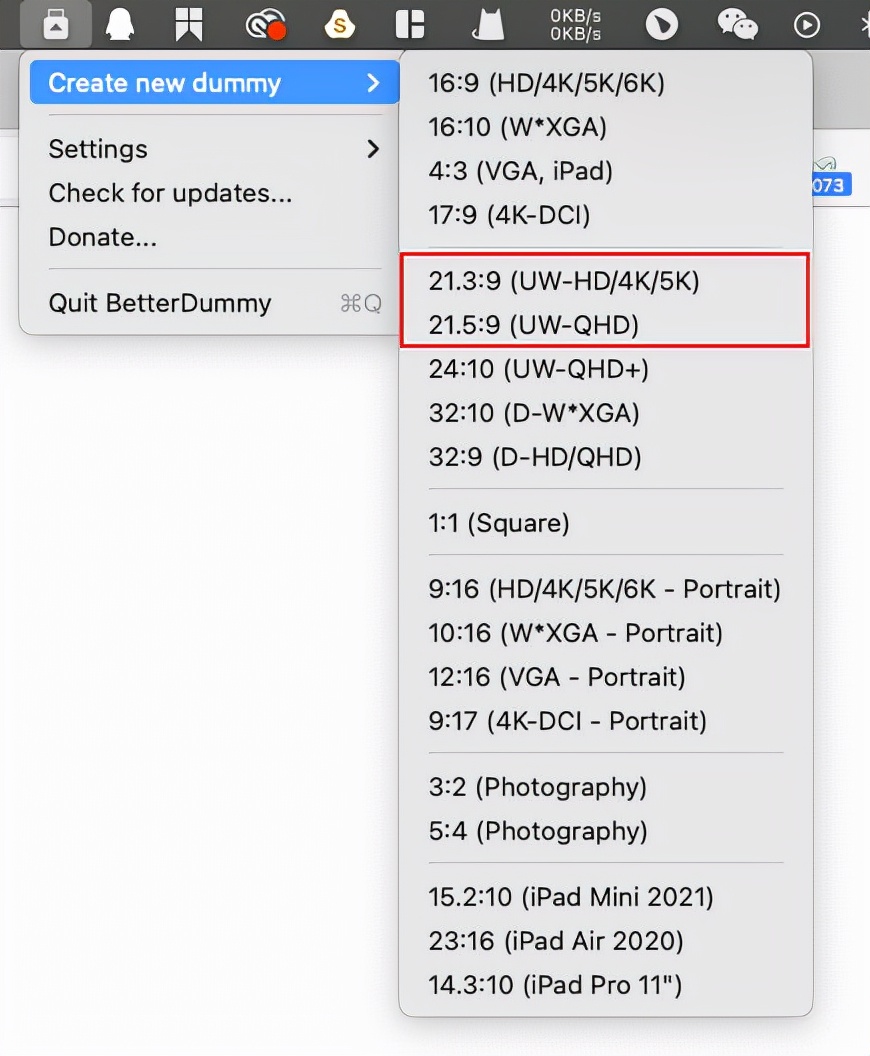
Task: Select 21.3:9 (UW-HD/4K/5K)
Action: click(605, 282)
